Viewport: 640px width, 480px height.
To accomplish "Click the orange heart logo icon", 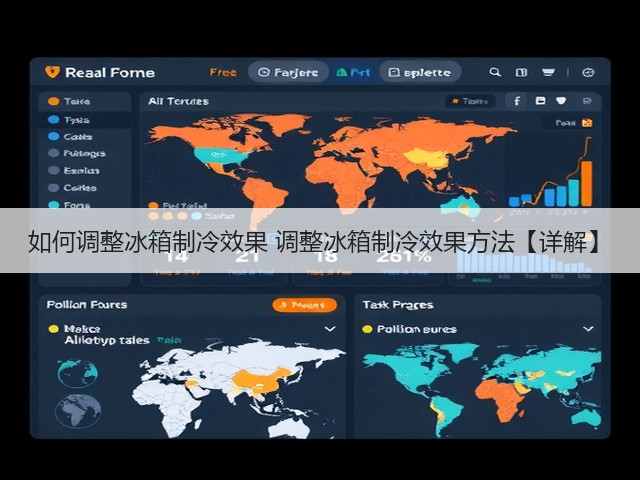I will coord(52,72).
